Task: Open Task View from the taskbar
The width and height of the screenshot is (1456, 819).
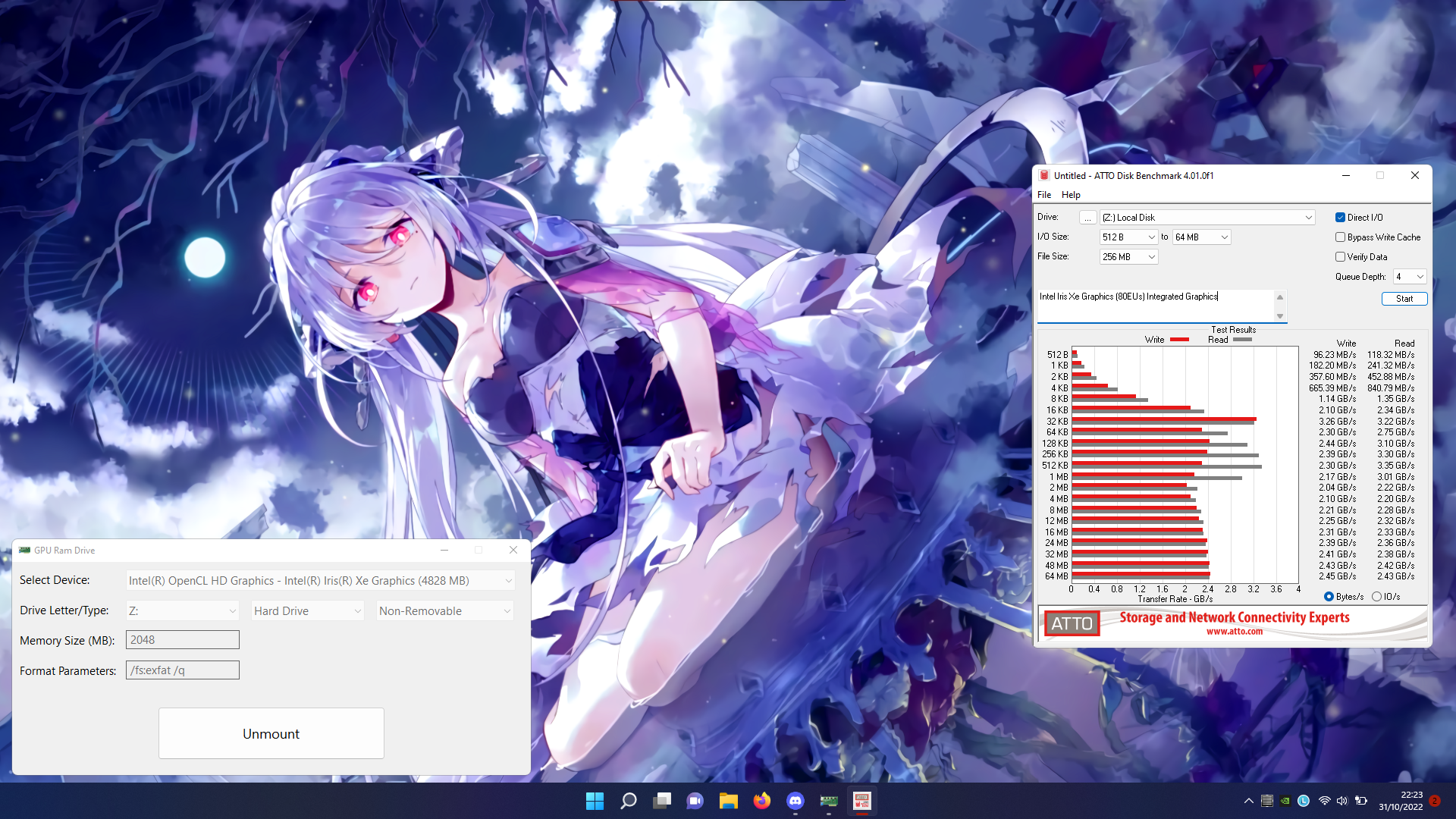Action: pyautogui.click(x=662, y=801)
